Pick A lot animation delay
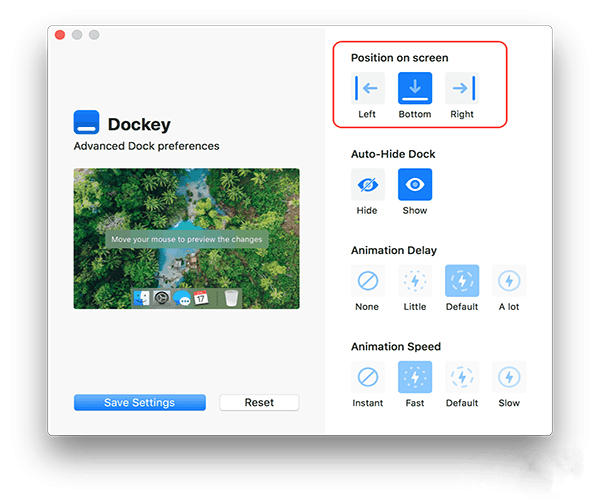The height and width of the screenshot is (500, 600). tap(509, 281)
